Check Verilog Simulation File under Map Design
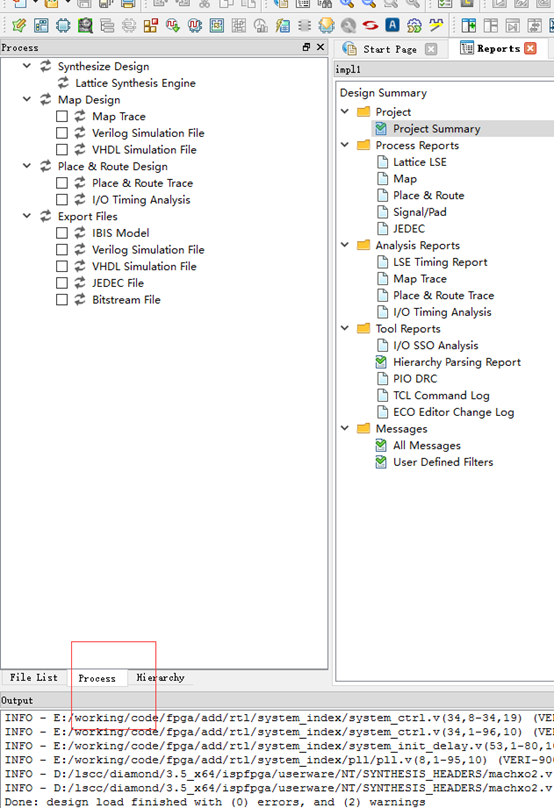Image resolution: width=554 pixels, height=808 pixels. pyautogui.click(x=62, y=133)
